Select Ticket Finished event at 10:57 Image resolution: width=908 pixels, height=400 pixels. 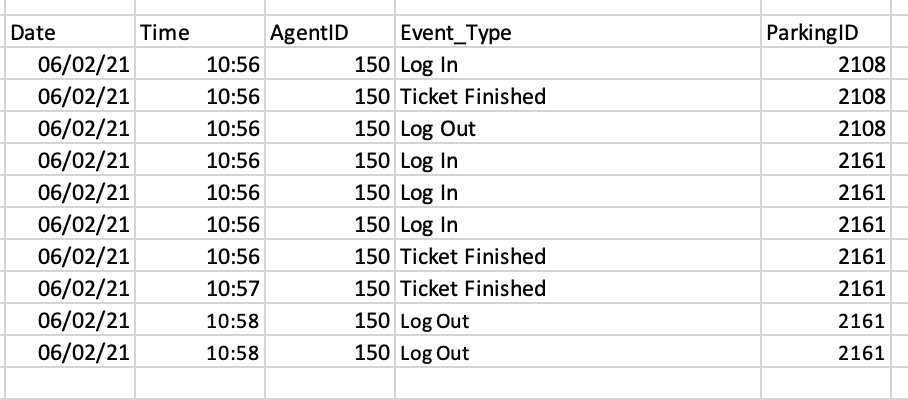pyautogui.click(x=577, y=288)
